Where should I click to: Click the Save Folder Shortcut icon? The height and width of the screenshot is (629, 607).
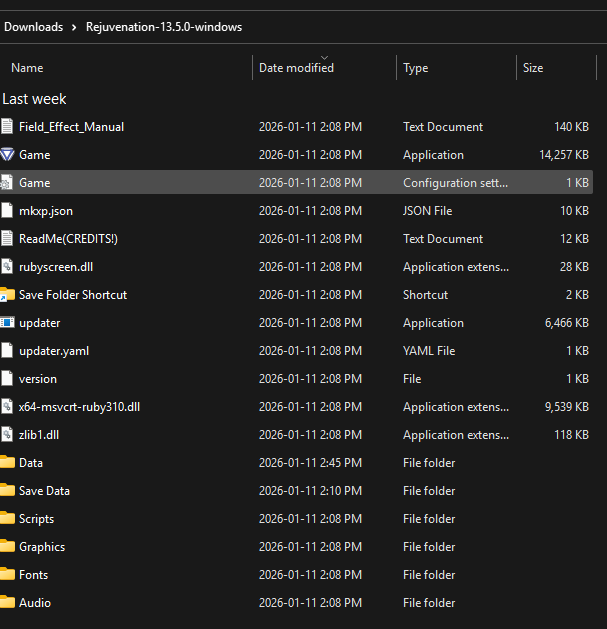(8, 295)
